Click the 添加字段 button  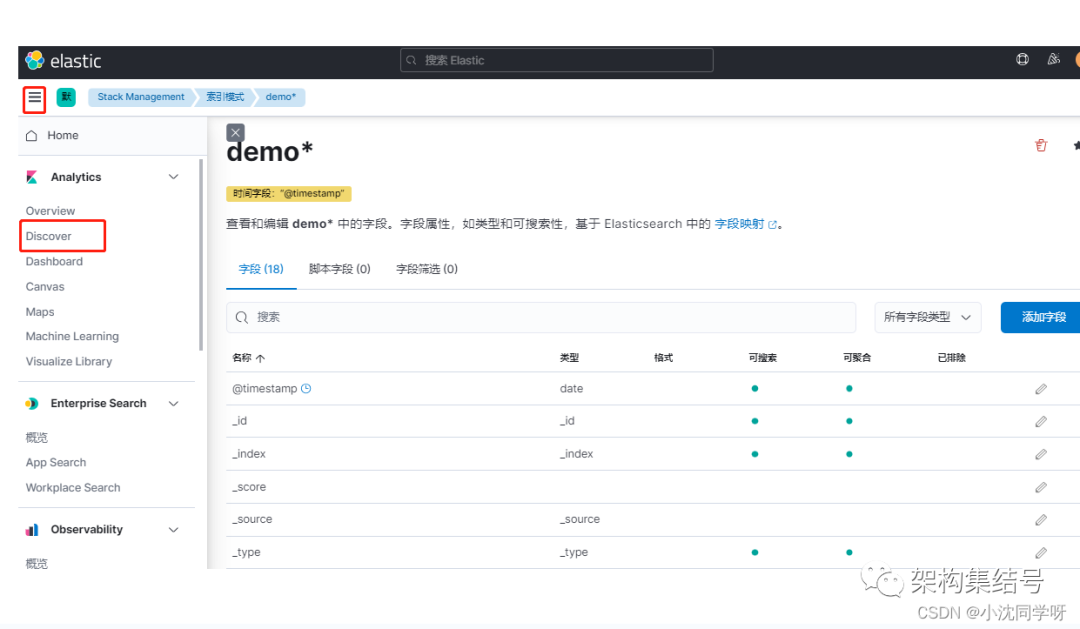pos(1043,317)
